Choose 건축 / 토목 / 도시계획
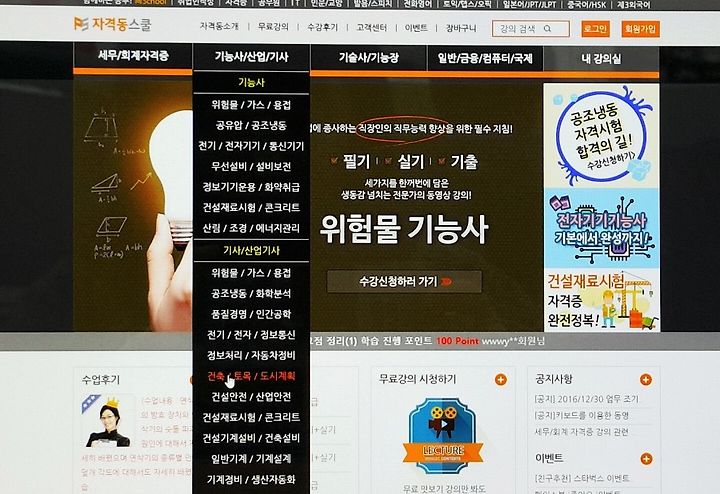The image size is (720, 494). click(x=251, y=376)
